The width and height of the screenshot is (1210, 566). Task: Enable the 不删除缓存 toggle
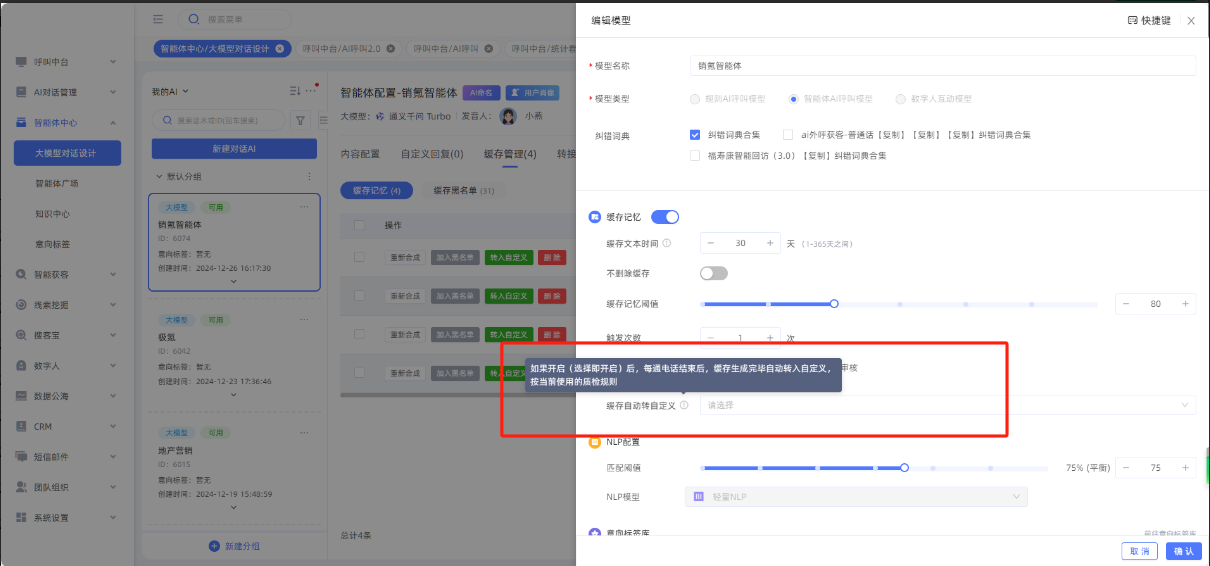point(714,273)
